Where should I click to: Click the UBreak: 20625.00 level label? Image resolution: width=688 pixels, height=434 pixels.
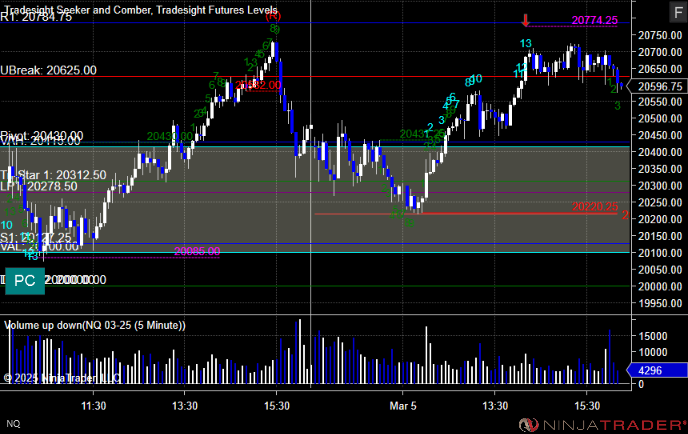(48, 70)
